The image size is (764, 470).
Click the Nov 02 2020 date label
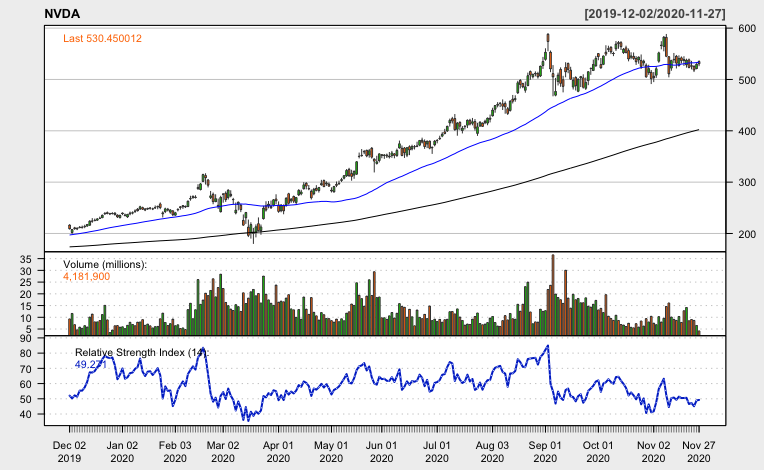point(653,451)
